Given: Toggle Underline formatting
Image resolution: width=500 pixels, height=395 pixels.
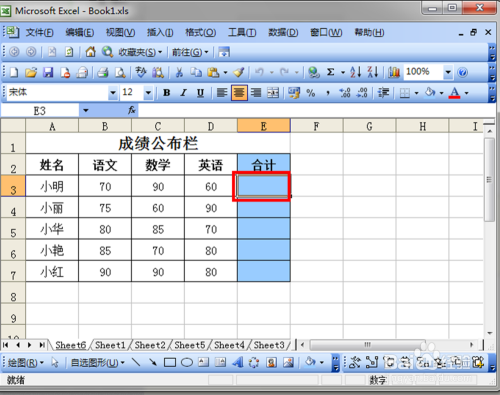Looking at the screenshot, I should pos(200,93).
